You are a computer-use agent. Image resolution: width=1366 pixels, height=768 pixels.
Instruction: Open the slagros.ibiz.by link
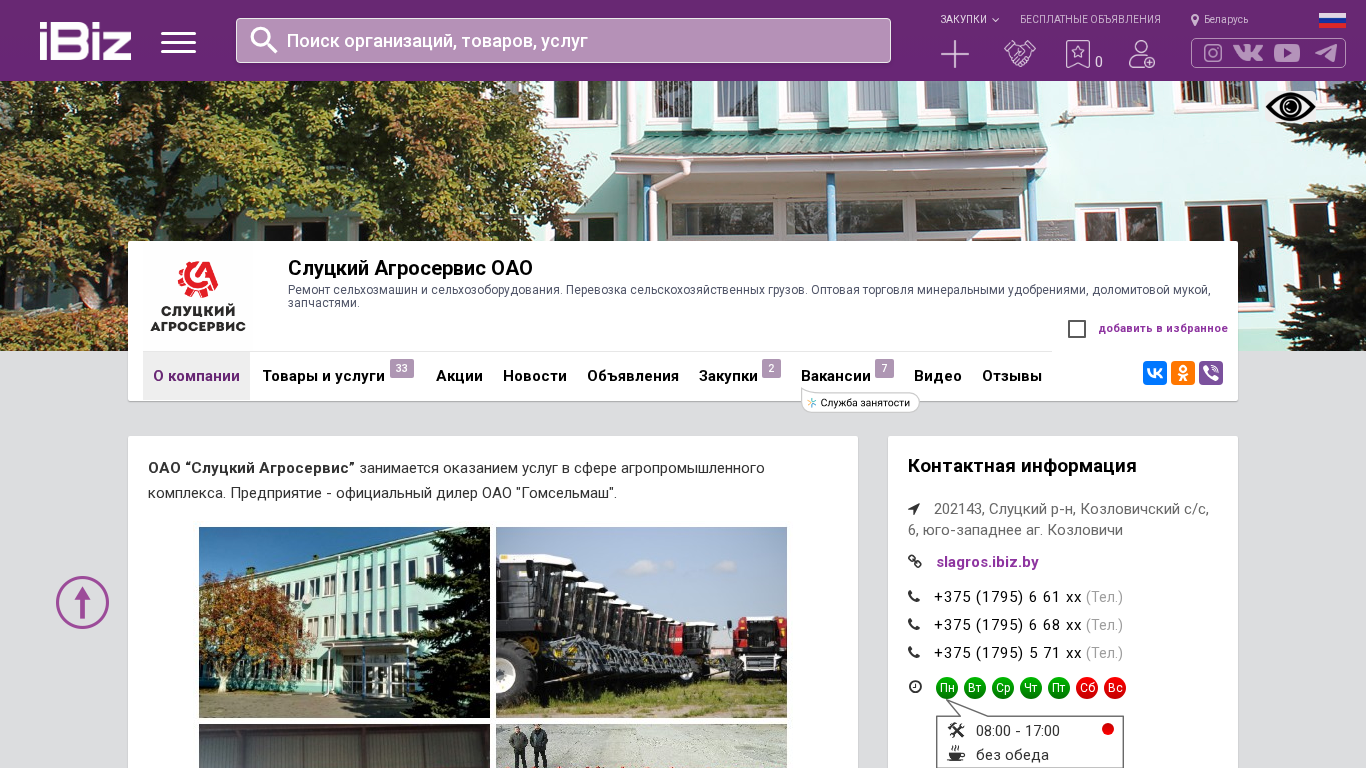(987, 562)
